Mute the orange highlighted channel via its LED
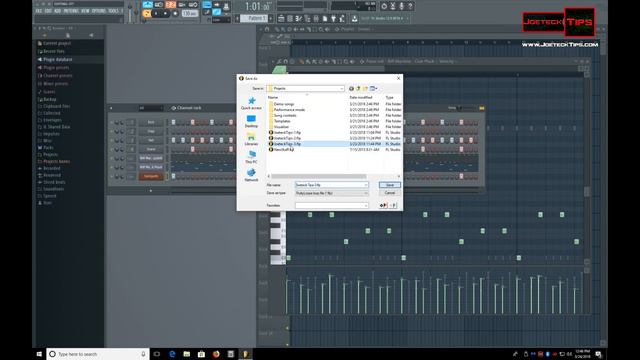 pos(111,176)
